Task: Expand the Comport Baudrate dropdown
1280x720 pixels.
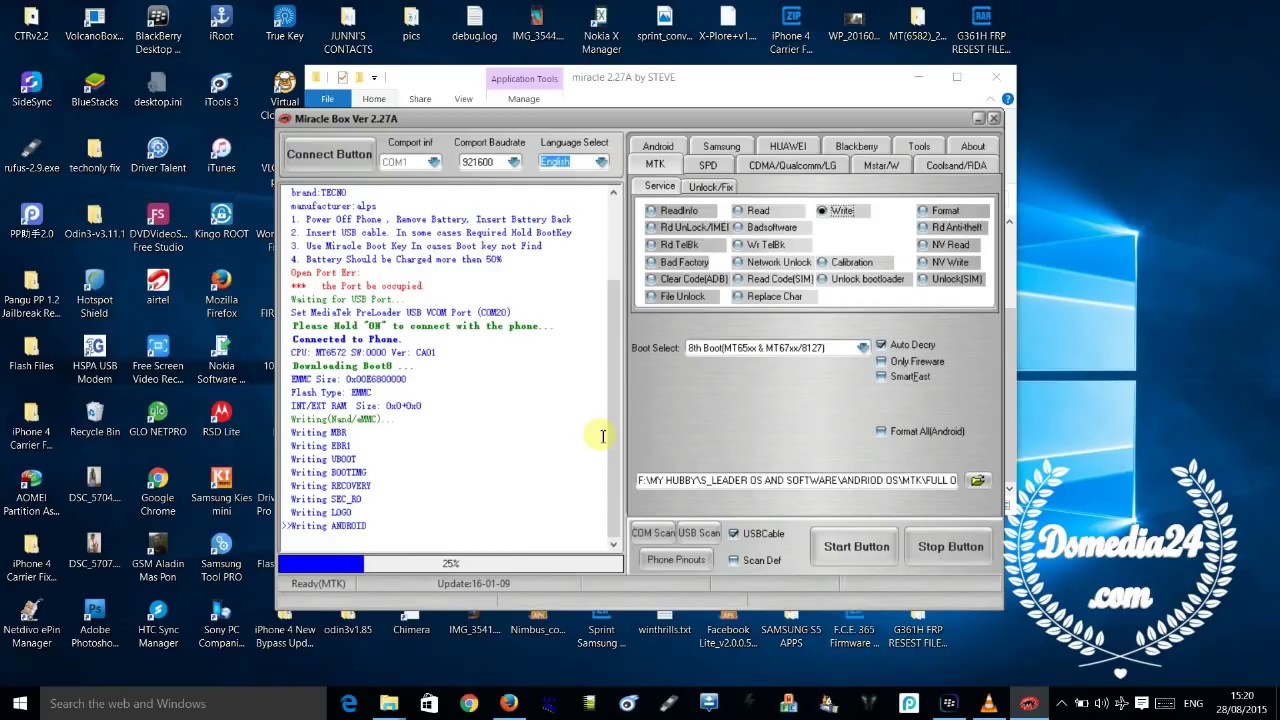Action: coord(514,162)
